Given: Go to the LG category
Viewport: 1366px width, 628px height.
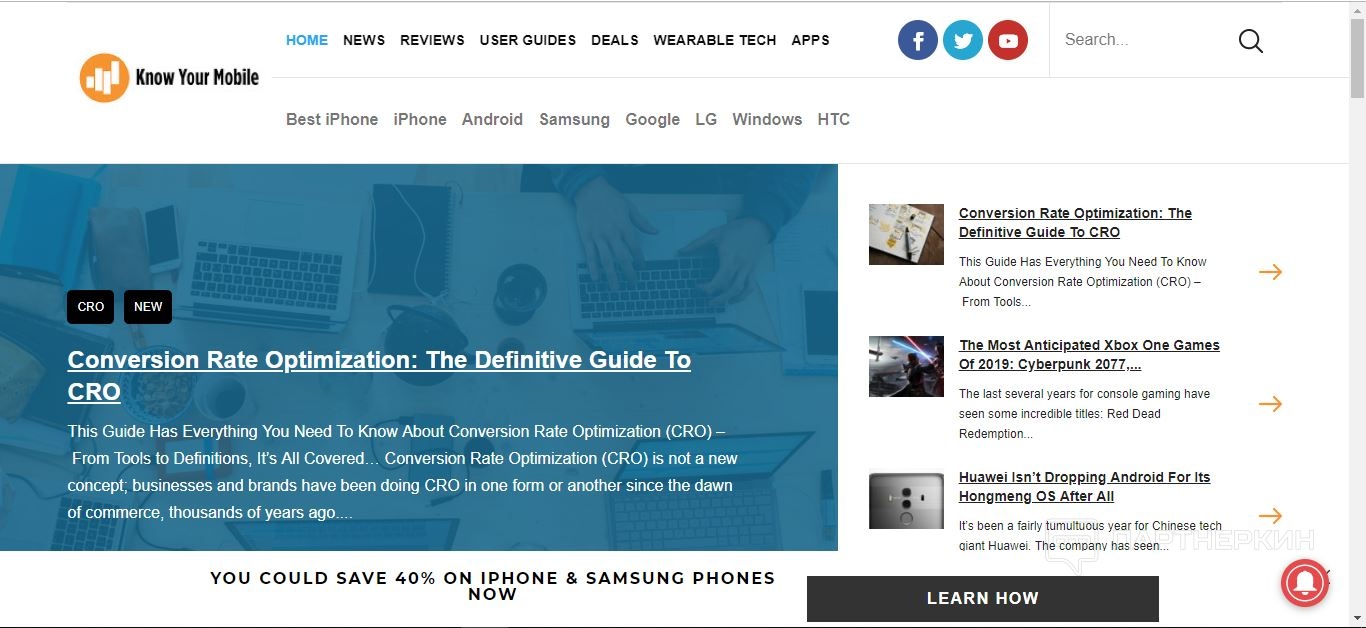Looking at the screenshot, I should [x=706, y=119].
